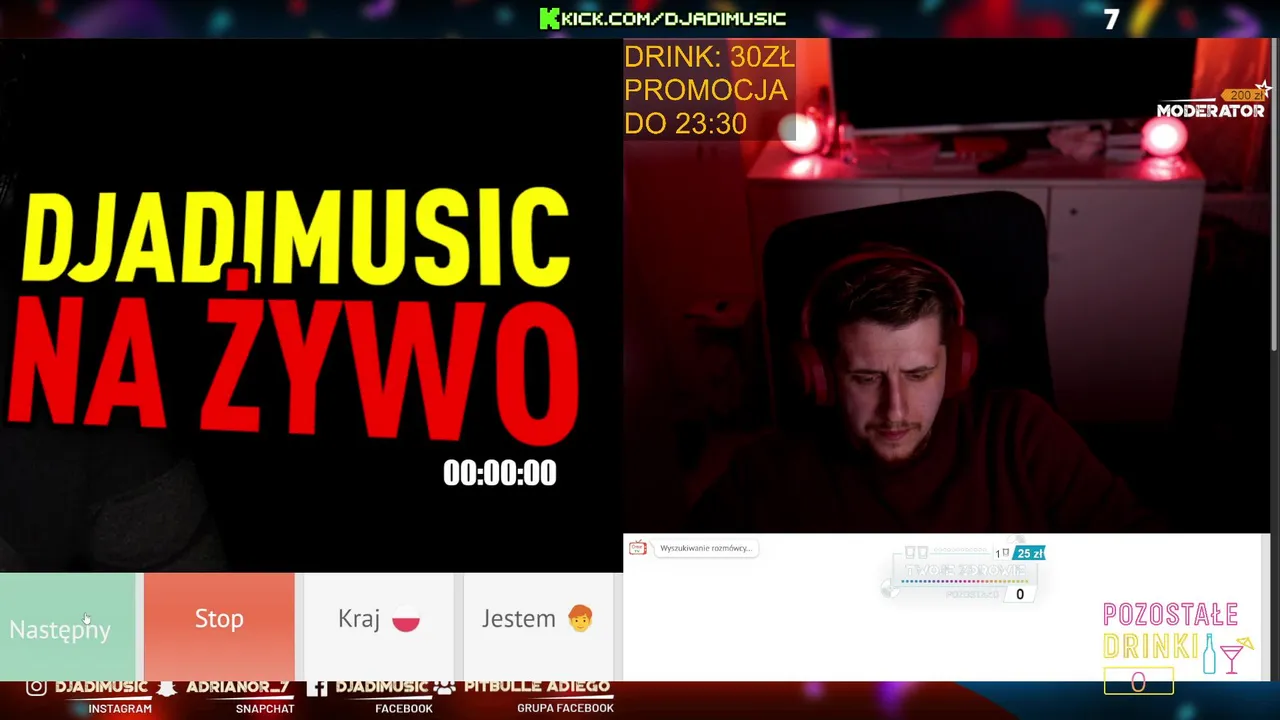The height and width of the screenshot is (720, 1280).
Task: Click the "25 zł" blue tag
Action: (1030, 553)
